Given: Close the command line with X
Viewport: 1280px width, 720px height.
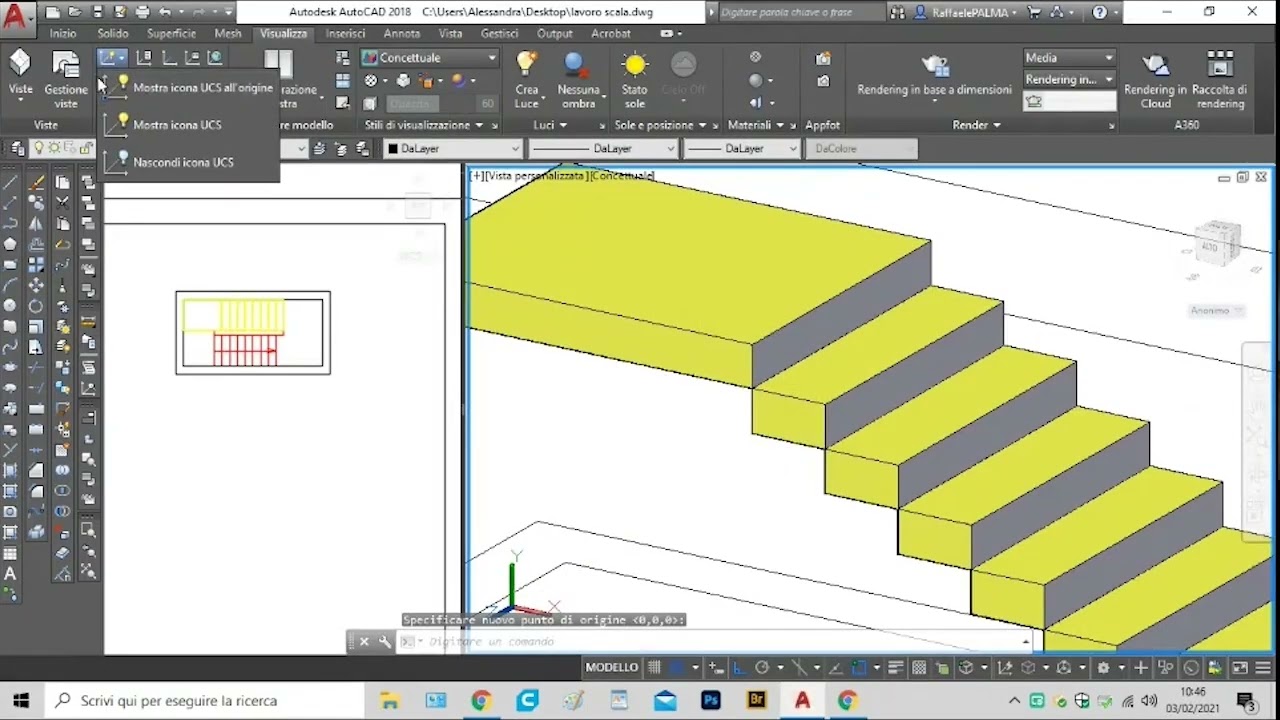Looking at the screenshot, I should click(364, 642).
